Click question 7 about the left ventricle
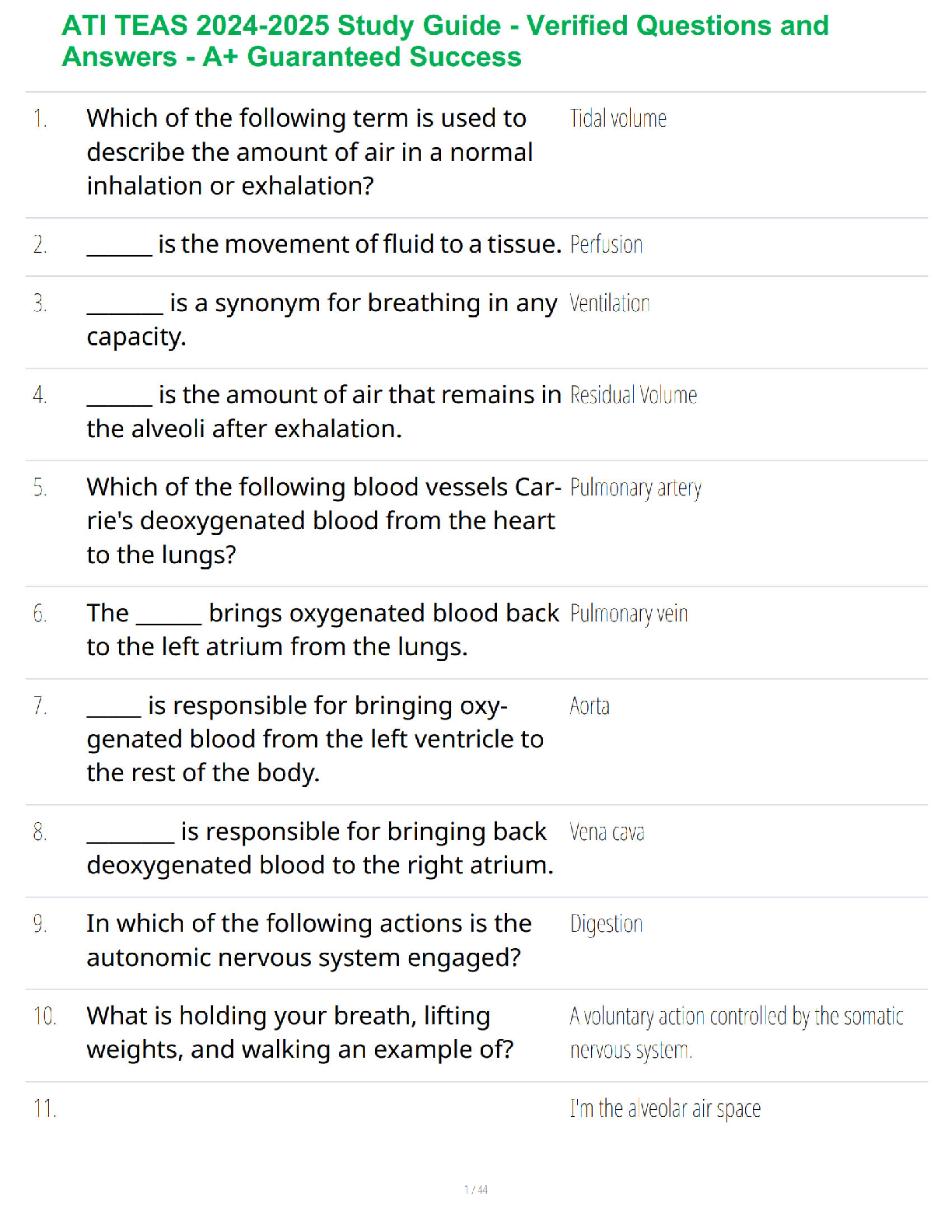The width and height of the screenshot is (952, 1232). click(x=315, y=739)
